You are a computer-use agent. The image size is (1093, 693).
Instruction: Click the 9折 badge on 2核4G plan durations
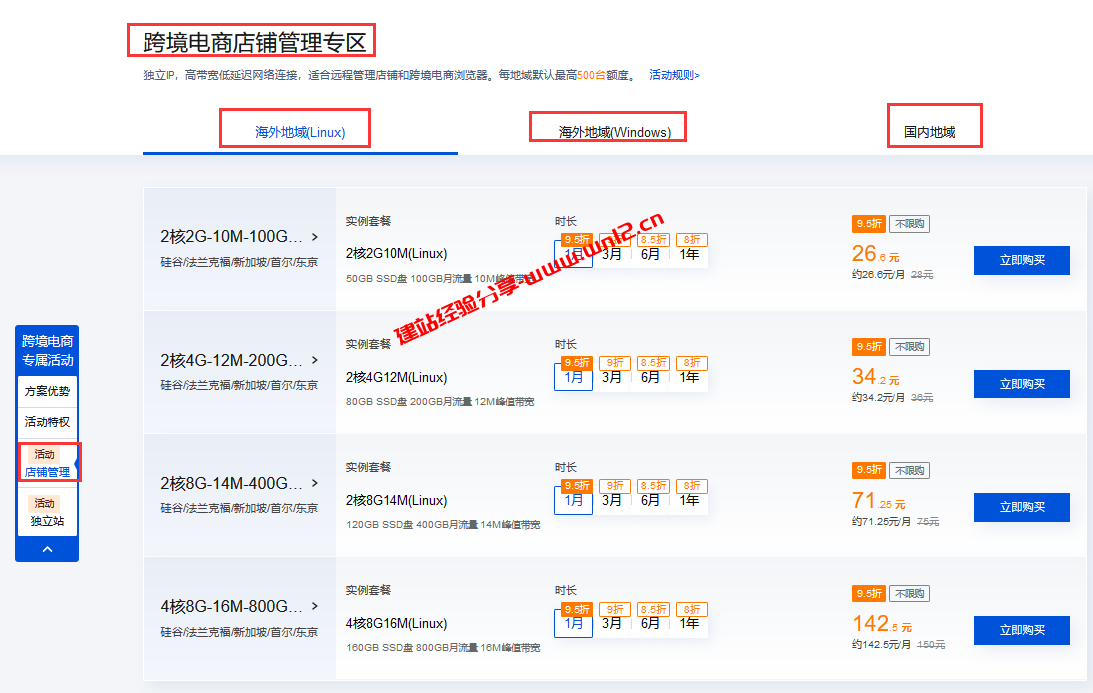click(x=614, y=362)
